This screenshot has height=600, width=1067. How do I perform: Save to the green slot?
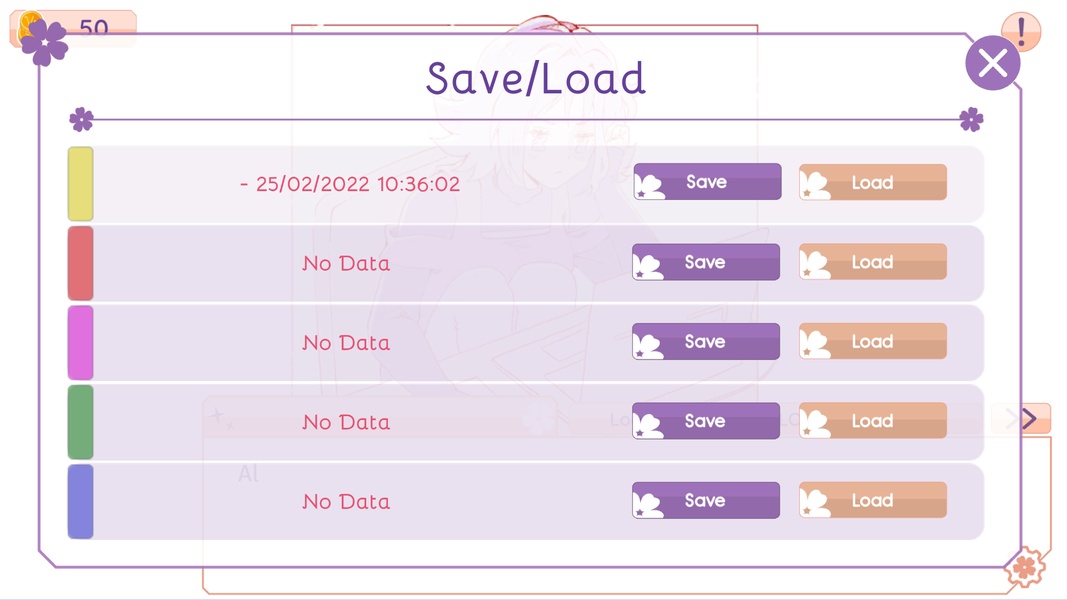pos(706,421)
